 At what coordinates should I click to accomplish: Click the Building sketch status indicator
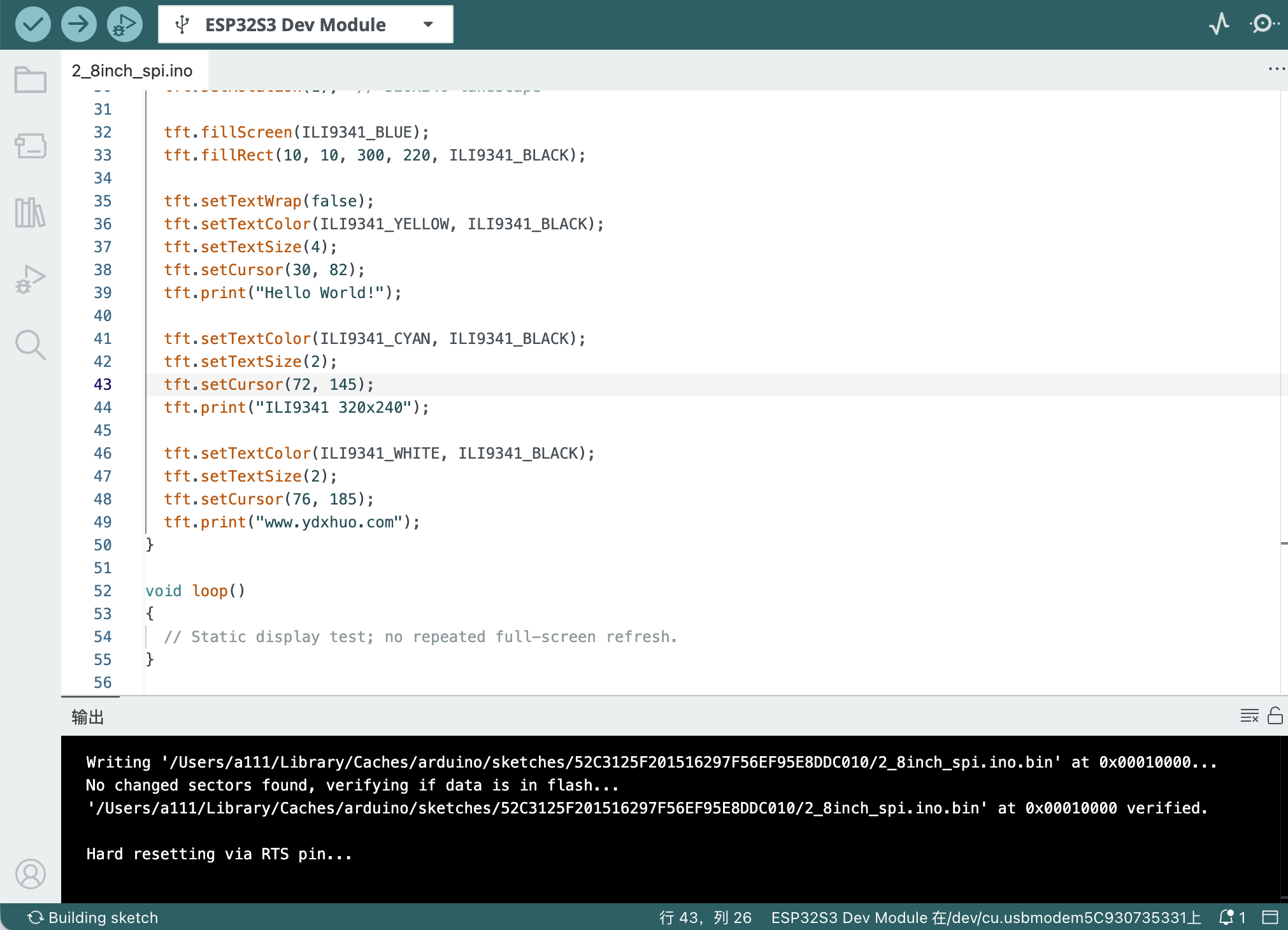tap(93, 917)
